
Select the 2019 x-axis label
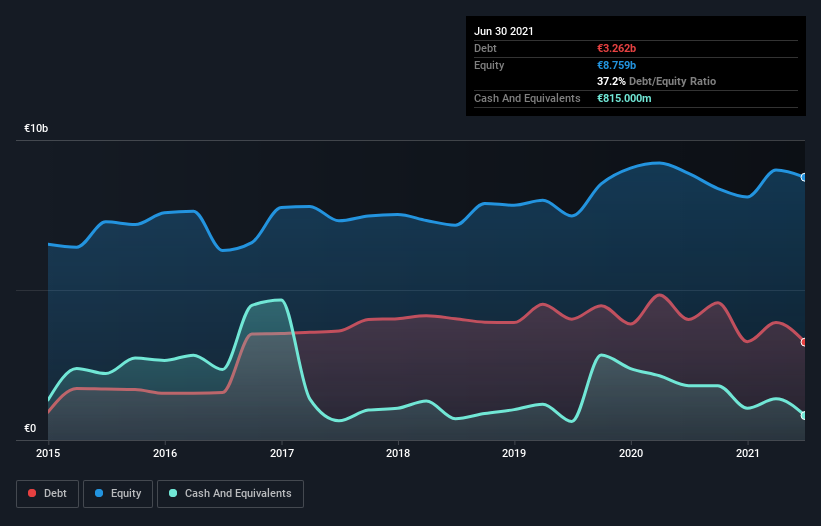[514, 453]
